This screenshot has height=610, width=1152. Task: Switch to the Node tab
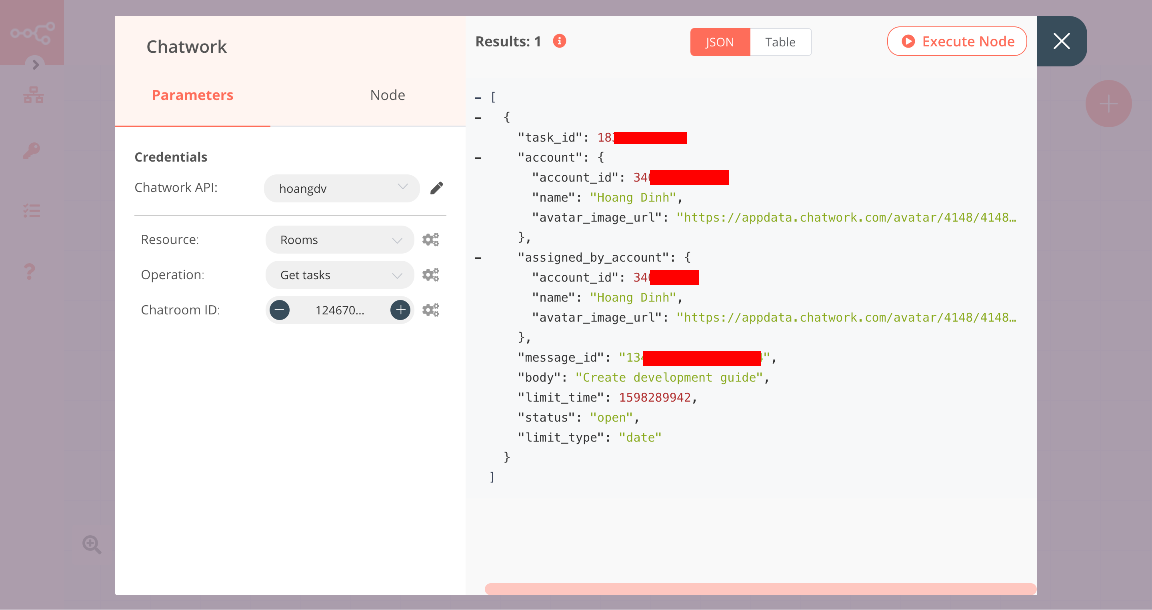(x=387, y=96)
